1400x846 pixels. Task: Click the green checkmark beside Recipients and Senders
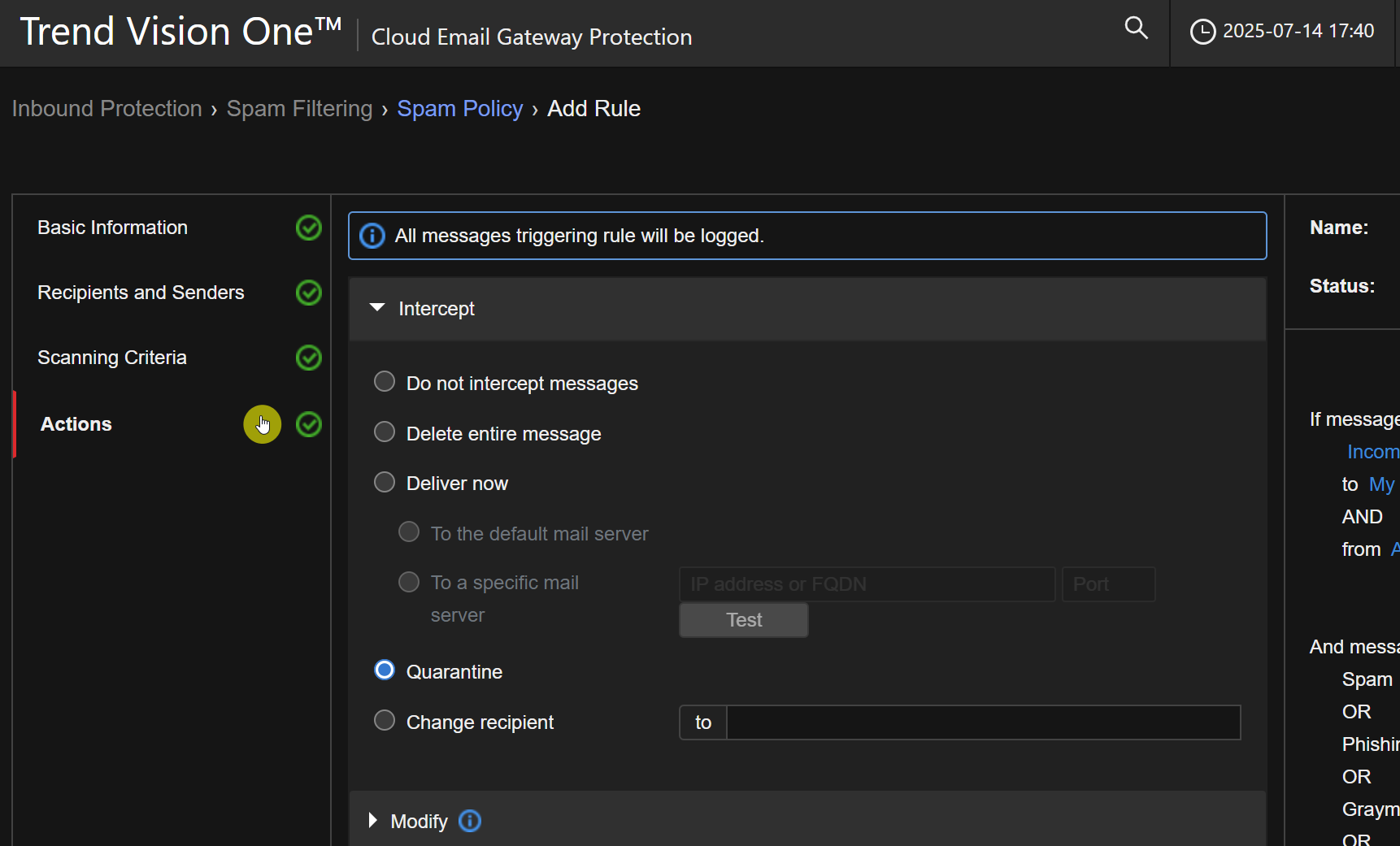[309, 293]
